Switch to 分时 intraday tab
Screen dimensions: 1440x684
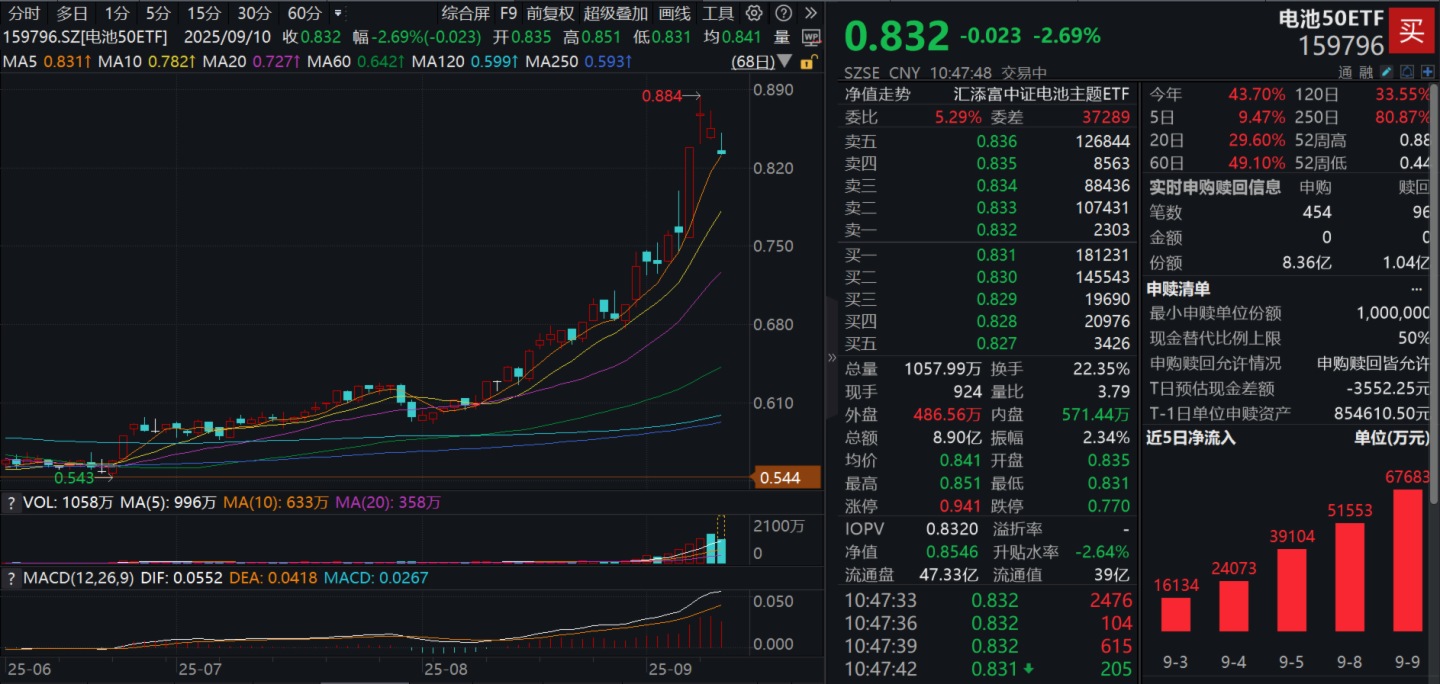point(24,14)
